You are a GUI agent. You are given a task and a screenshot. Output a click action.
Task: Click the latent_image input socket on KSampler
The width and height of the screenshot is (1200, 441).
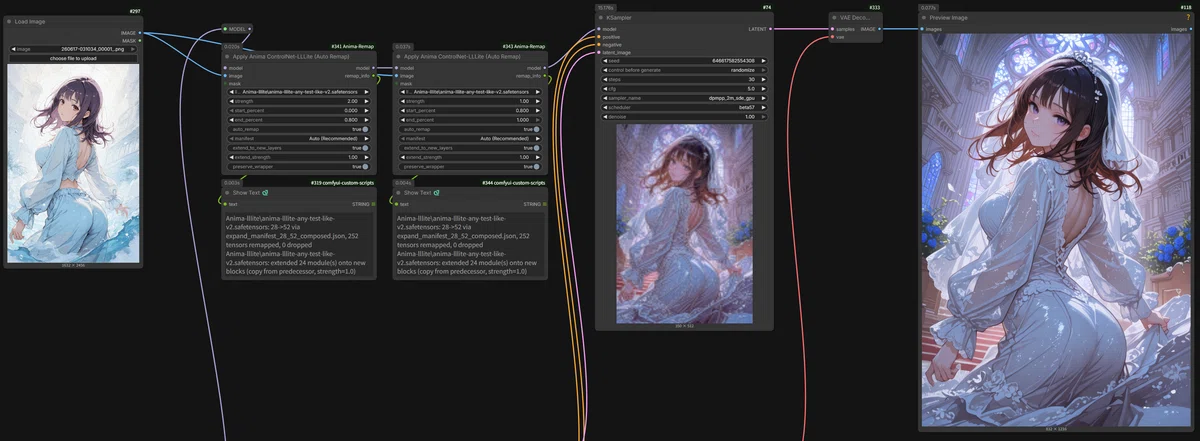tap(599, 52)
